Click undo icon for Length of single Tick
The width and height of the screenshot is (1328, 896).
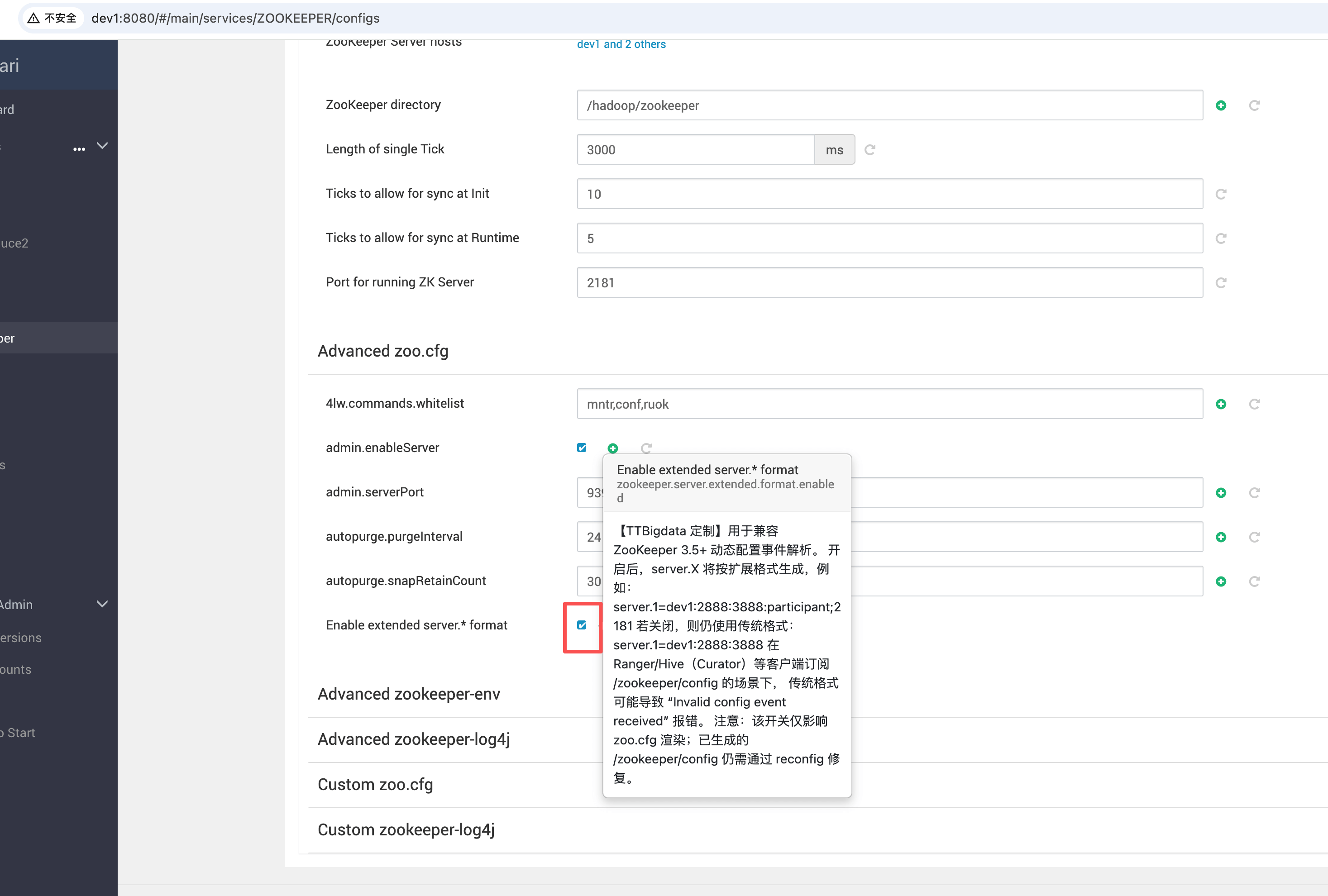[x=869, y=150]
